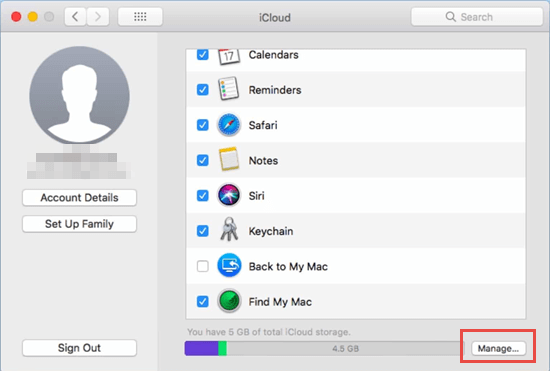Click the magnifier icon in Search
550x371 pixels.
point(450,16)
